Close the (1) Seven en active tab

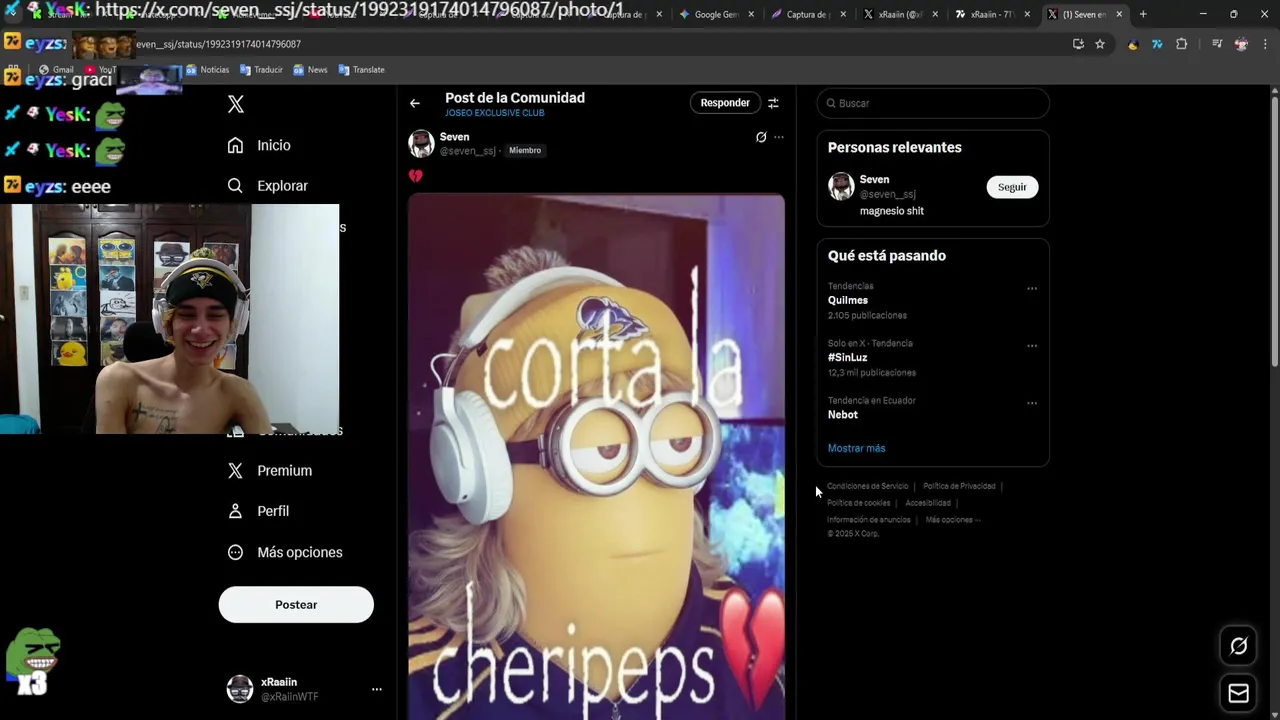pos(1119,14)
